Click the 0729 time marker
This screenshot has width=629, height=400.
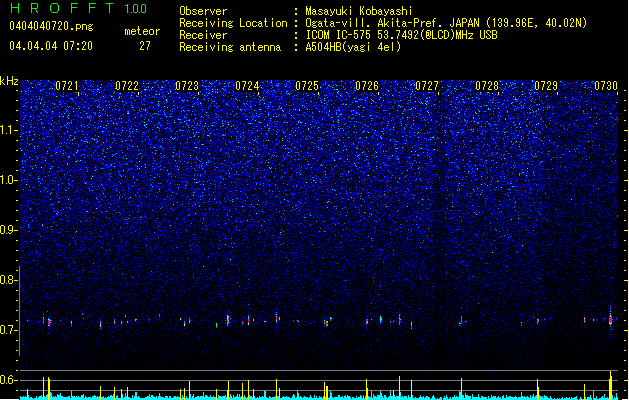coord(546,86)
